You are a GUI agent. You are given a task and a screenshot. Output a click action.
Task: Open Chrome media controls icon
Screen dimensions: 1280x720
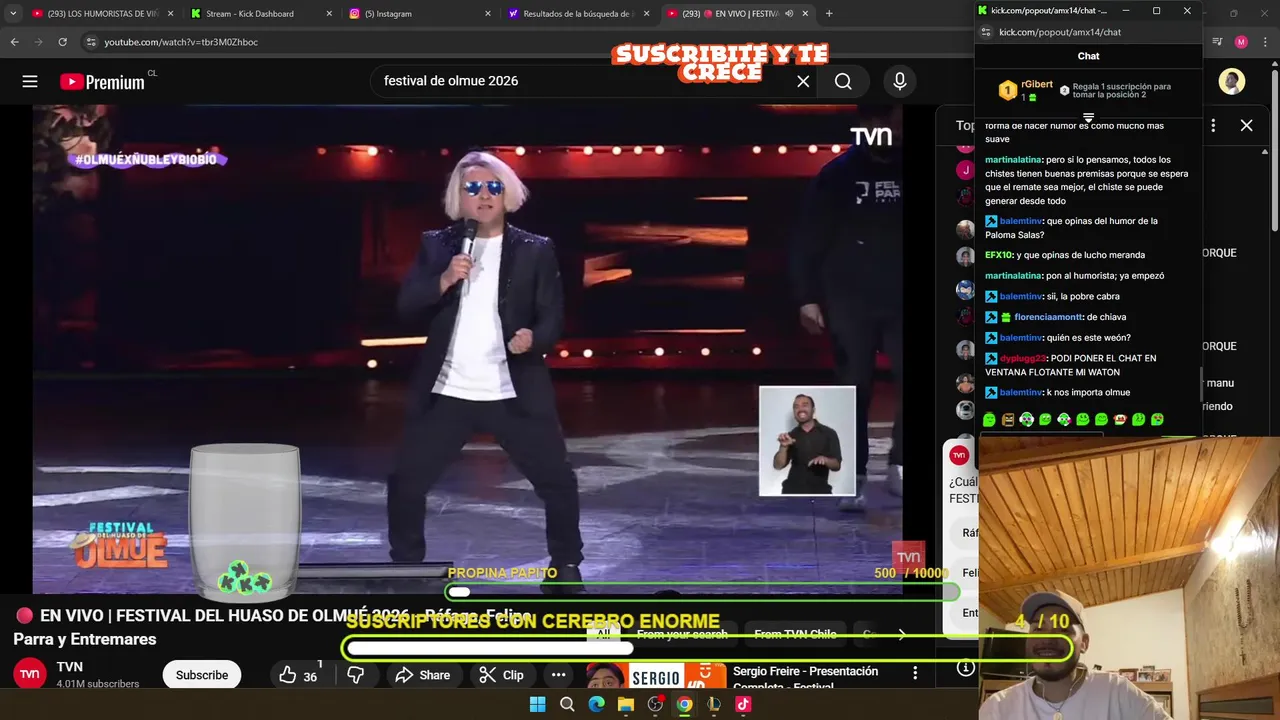point(1217,42)
